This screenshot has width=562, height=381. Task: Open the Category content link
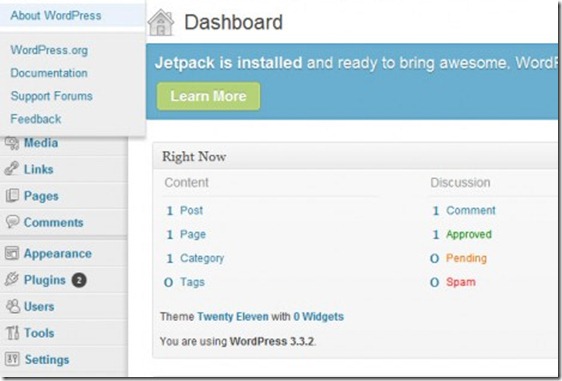coord(202,258)
